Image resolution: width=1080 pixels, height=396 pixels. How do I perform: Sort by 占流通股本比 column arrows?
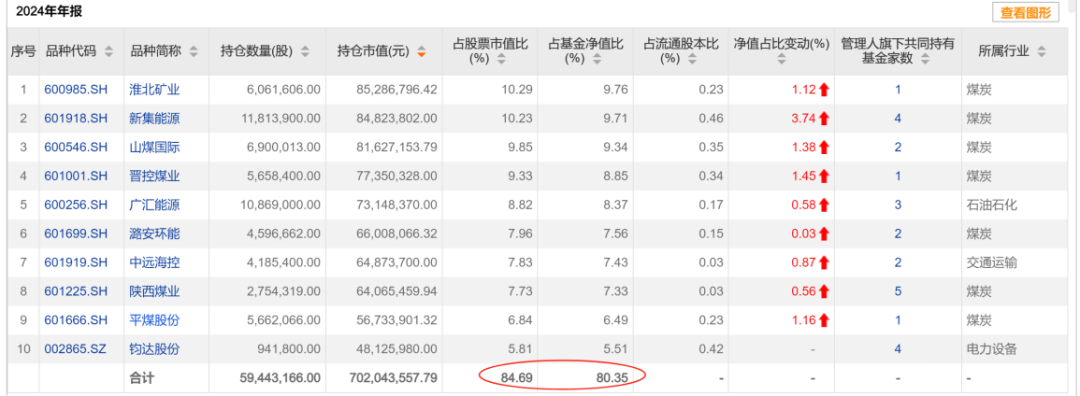[692, 59]
